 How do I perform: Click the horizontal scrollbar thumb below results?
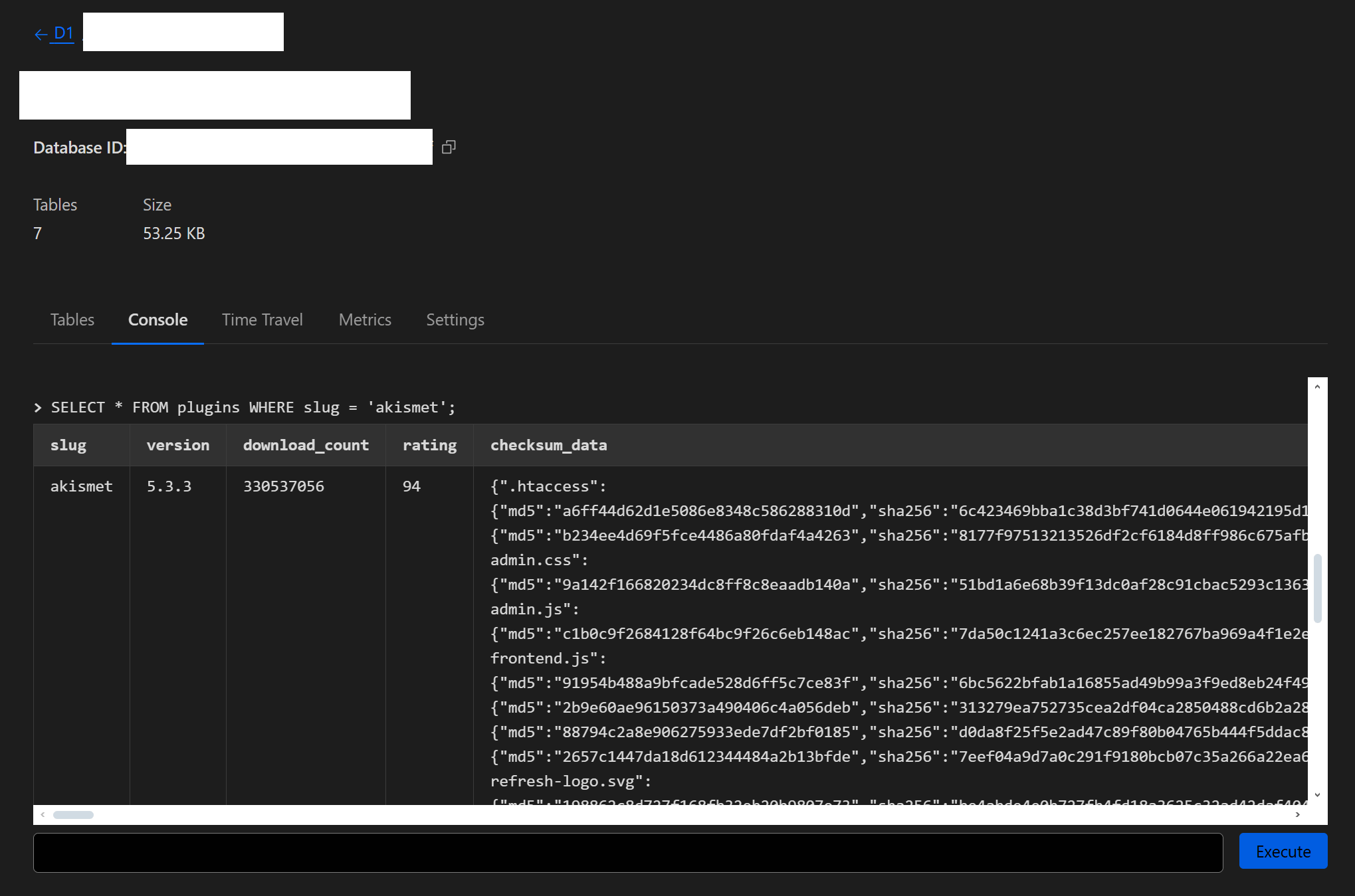73,814
